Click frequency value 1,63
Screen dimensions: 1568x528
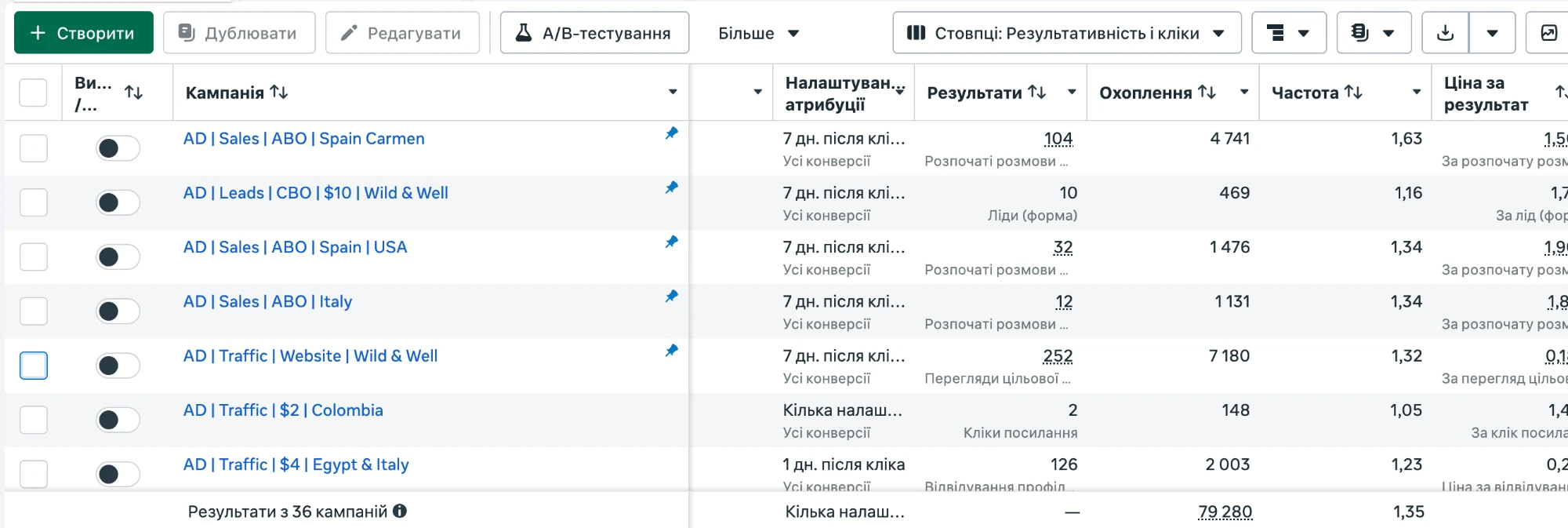(1406, 139)
